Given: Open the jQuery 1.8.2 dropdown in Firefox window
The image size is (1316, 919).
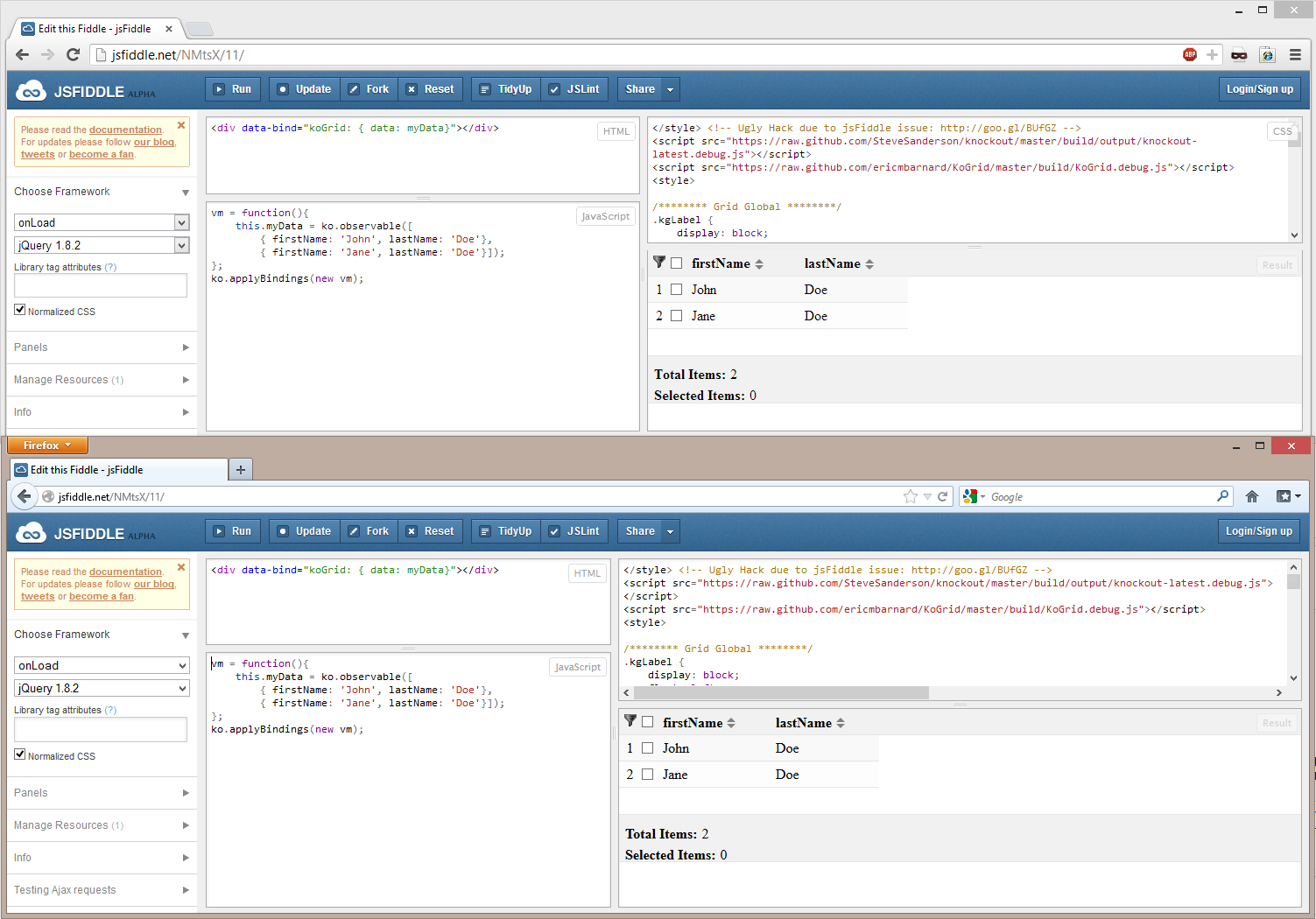Looking at the screenshot, I should (102, 688).
